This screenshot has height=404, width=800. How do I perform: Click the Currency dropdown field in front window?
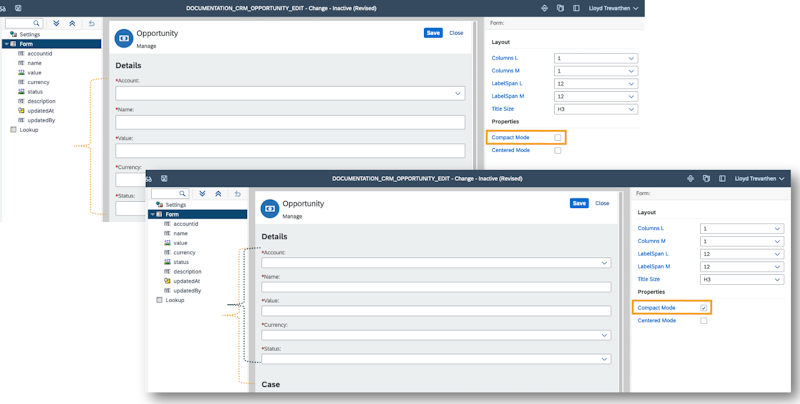(436, 335)
